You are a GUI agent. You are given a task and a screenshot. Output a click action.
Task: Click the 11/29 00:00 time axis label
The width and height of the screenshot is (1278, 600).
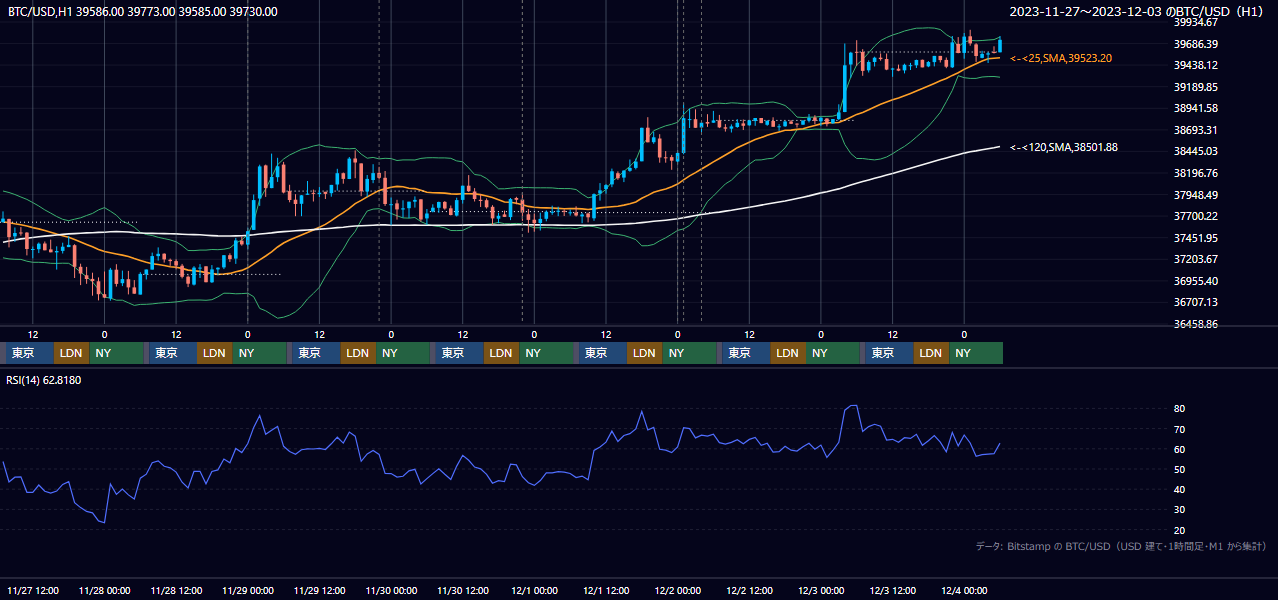[248, 591]
